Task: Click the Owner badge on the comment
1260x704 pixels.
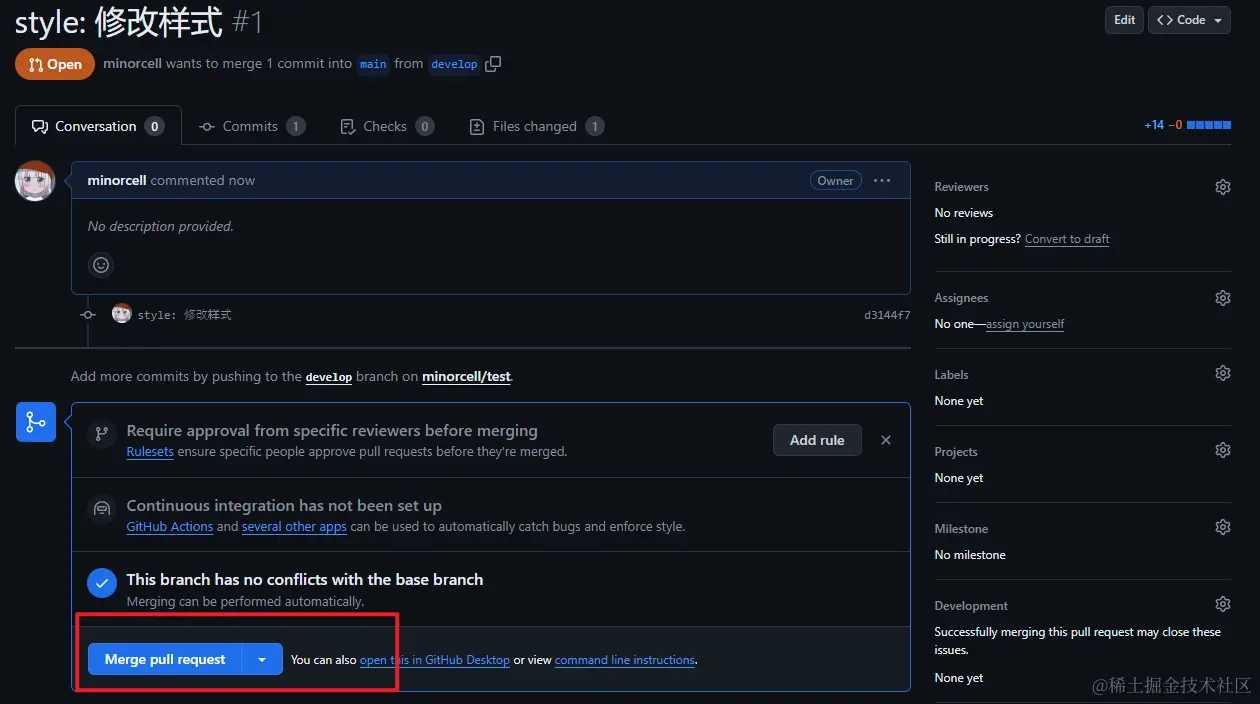Action: [835, 181]
